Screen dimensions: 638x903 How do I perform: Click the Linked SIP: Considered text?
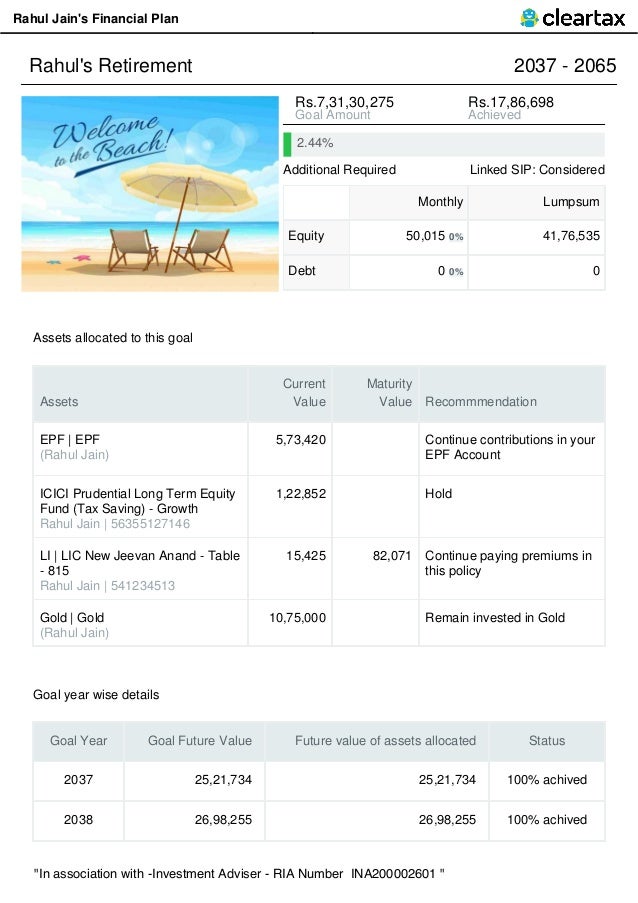537,170
